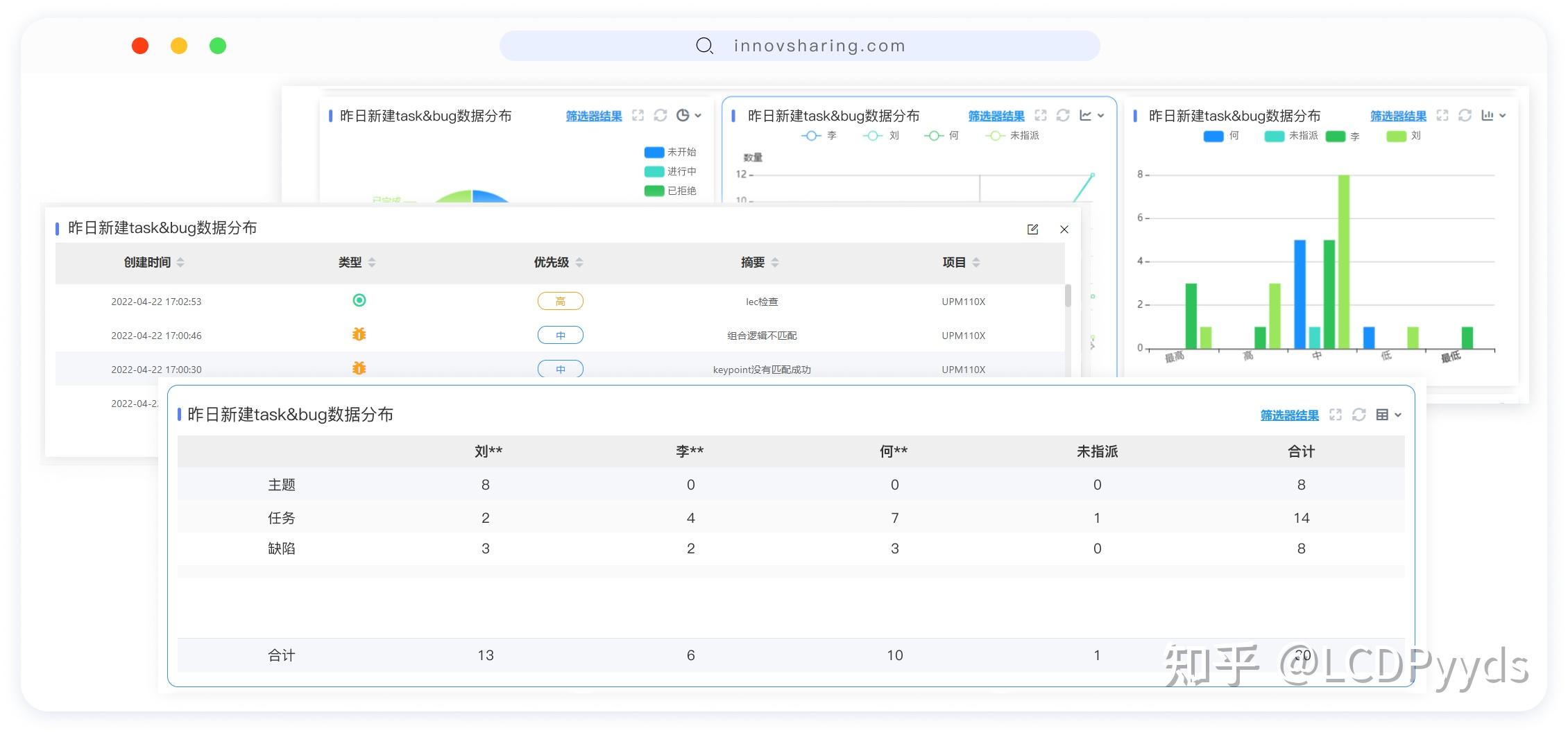This screenshot has width=1568, height=735.
Task: Toggle the 刘 series in the line chart legend
Action: click(883, 136)
